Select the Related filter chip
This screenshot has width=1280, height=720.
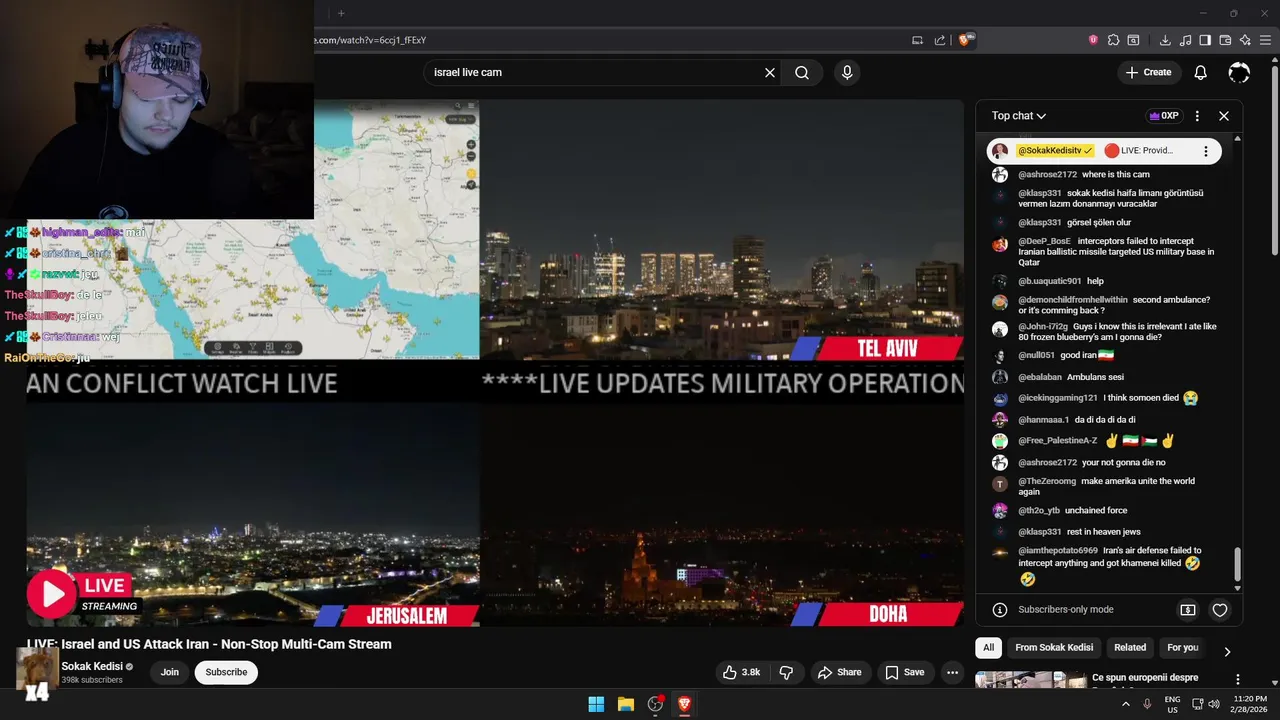[1130, 647]
